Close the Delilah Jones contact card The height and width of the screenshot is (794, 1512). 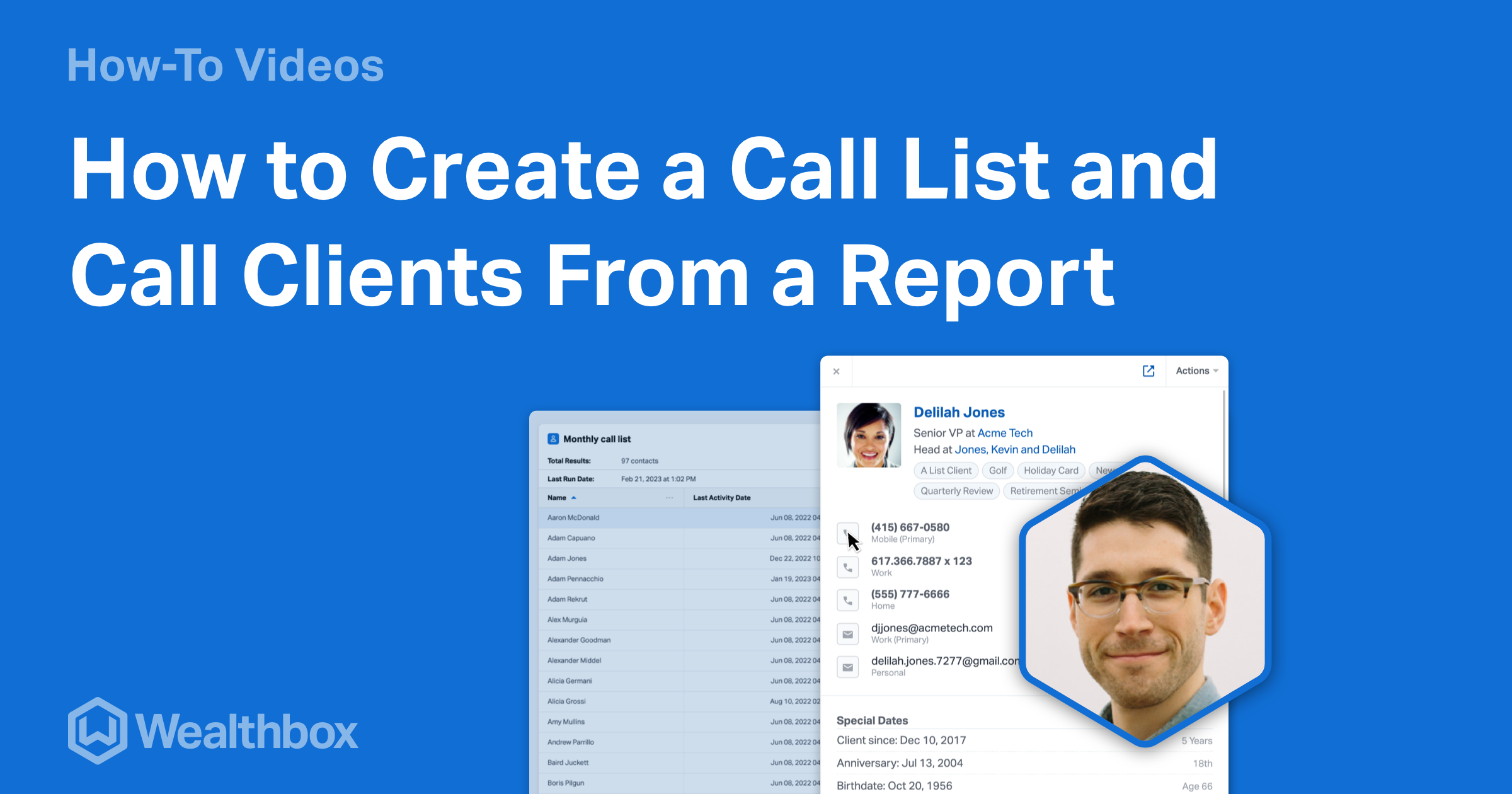tap(837, 371)
